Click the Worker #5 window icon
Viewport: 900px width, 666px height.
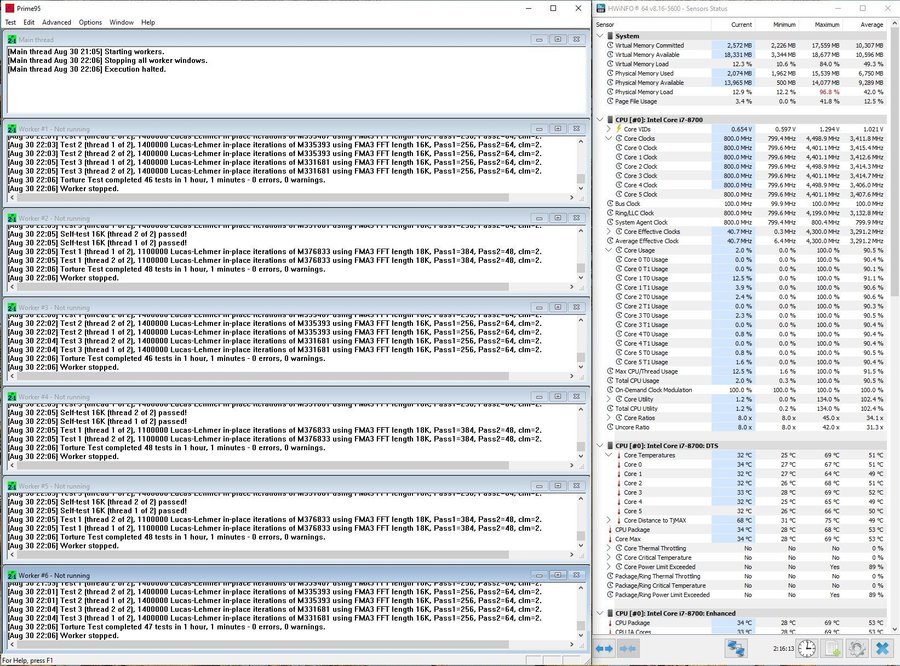(x=12, y=486)
